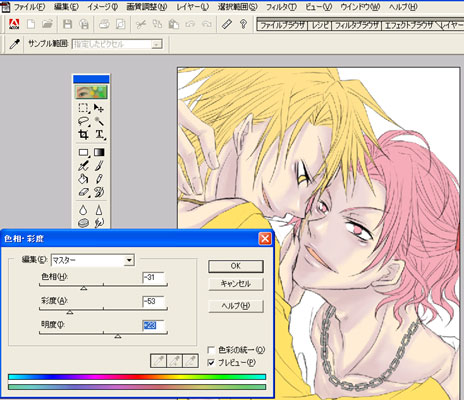Open the ヘルプ(H) menu in menu bar
464x400 pixels.
(403, 6)
